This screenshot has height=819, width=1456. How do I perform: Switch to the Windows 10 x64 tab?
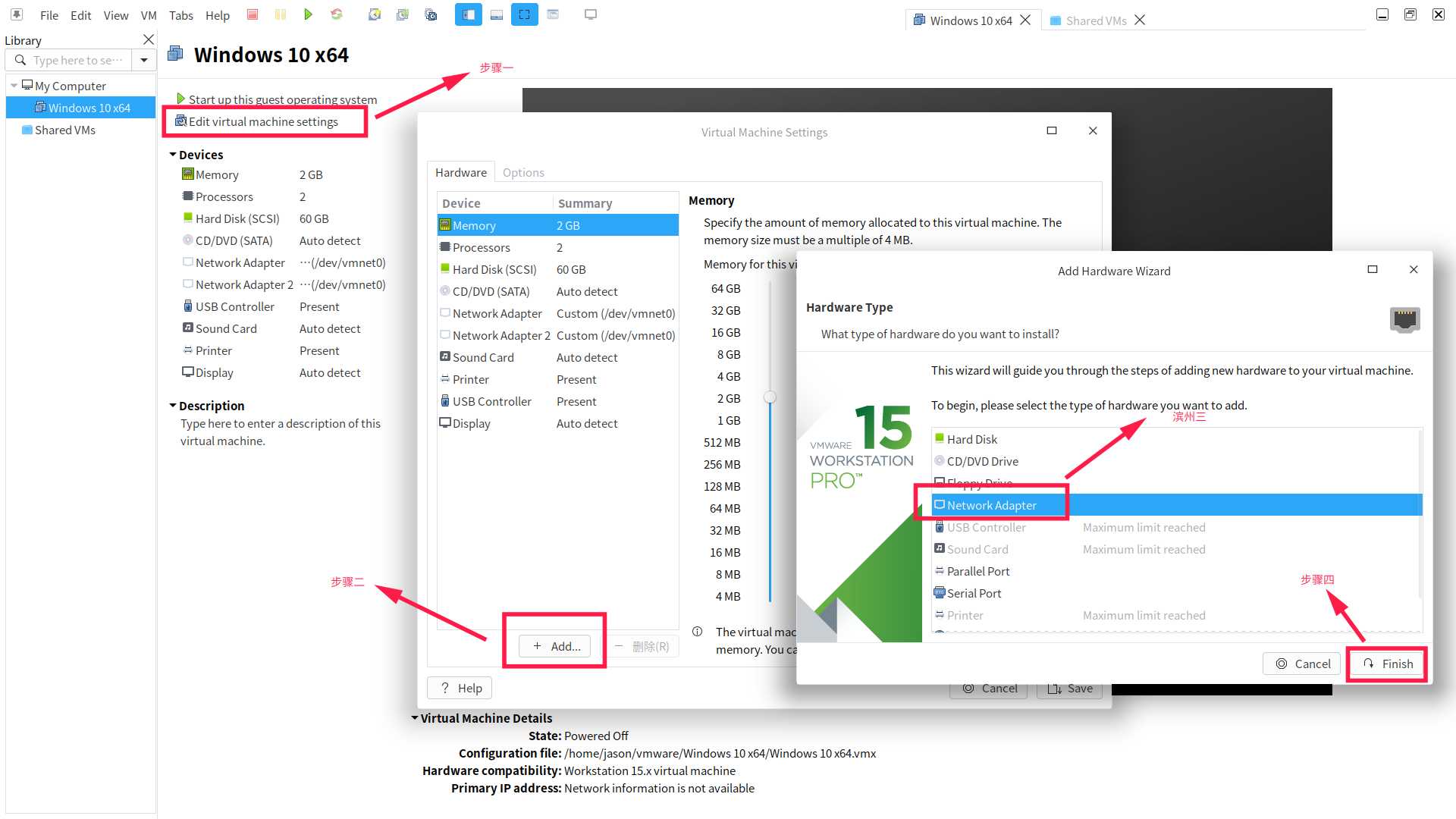(x=971, y=20)
